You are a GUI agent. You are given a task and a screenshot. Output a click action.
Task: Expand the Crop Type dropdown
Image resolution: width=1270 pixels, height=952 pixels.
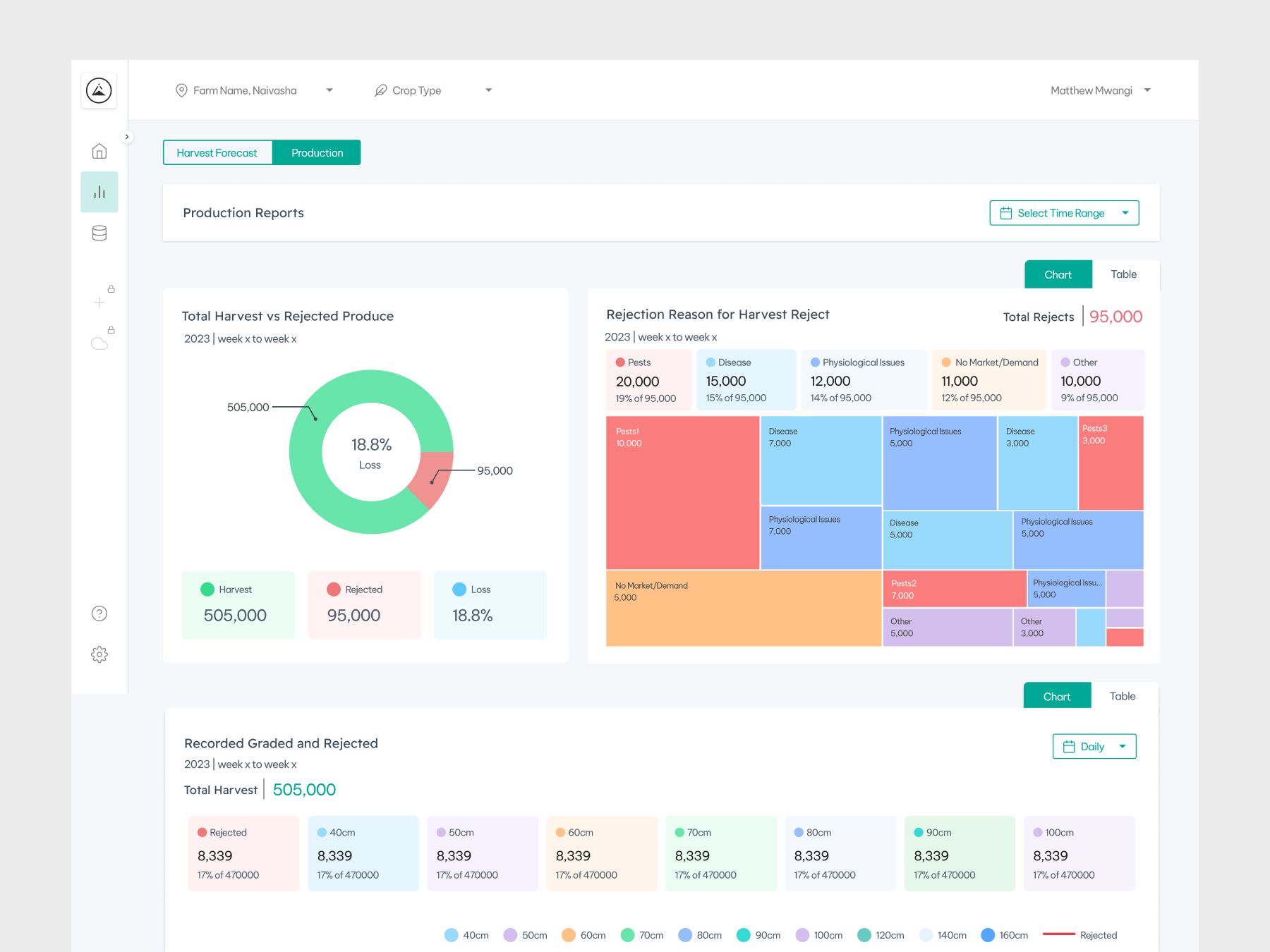tap(433, 90)
